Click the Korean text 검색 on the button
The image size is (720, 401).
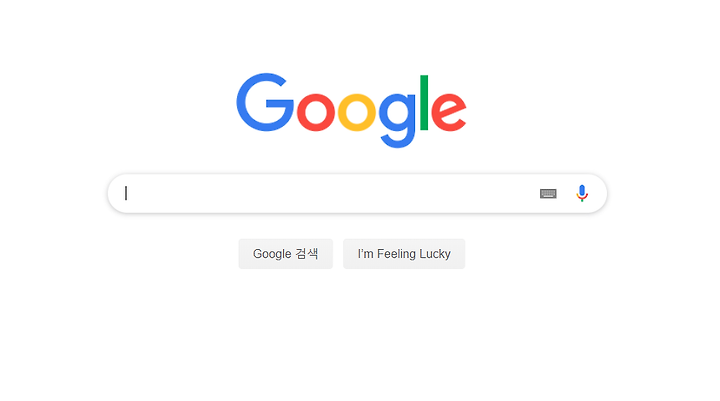click(x=307, y=254)
